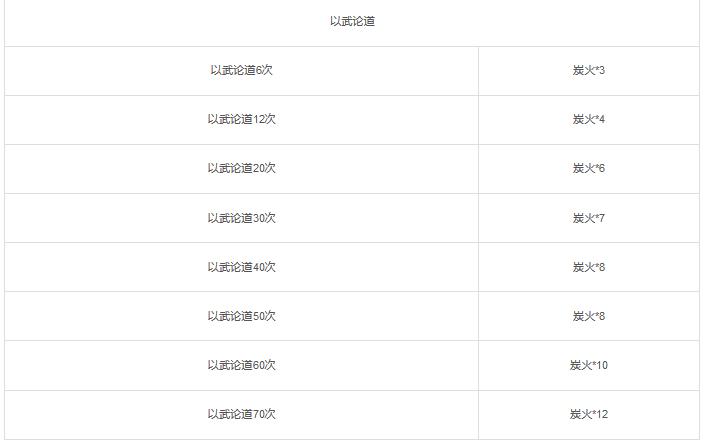Select the 以武论道50次 cell

click(241, 317)
